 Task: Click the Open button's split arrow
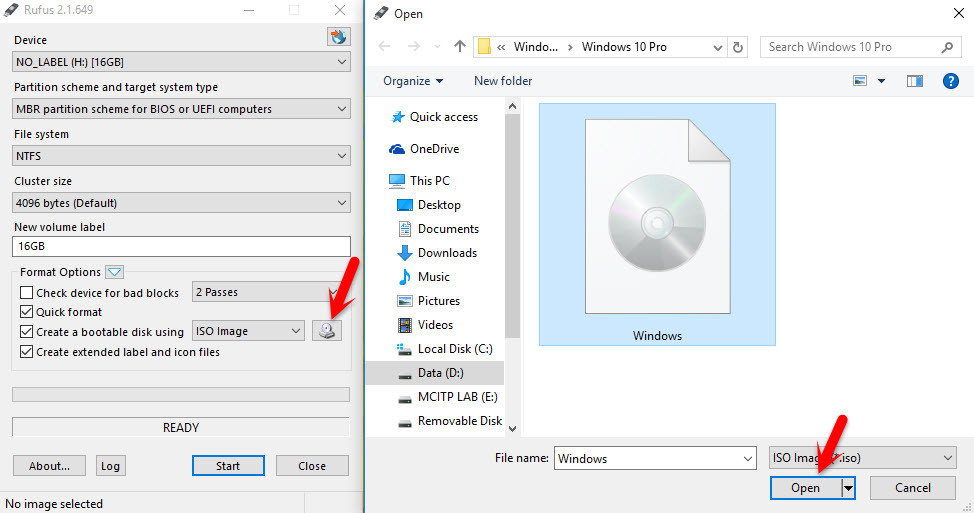click(x=849, y=488)
